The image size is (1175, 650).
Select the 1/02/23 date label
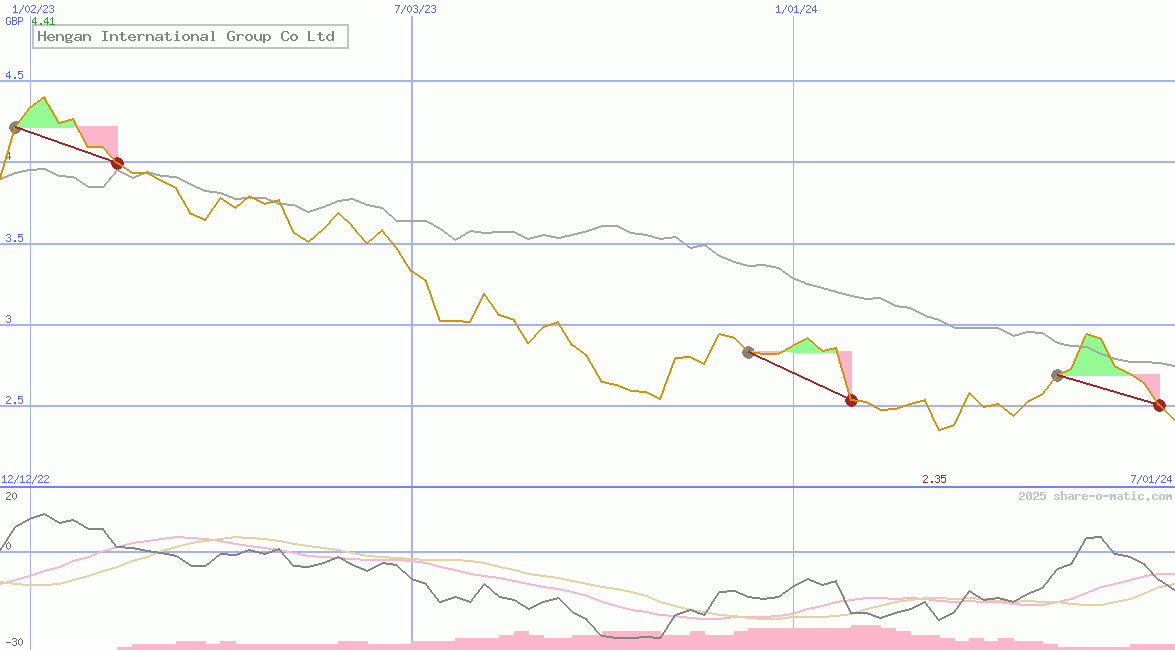tap(30, 9)
